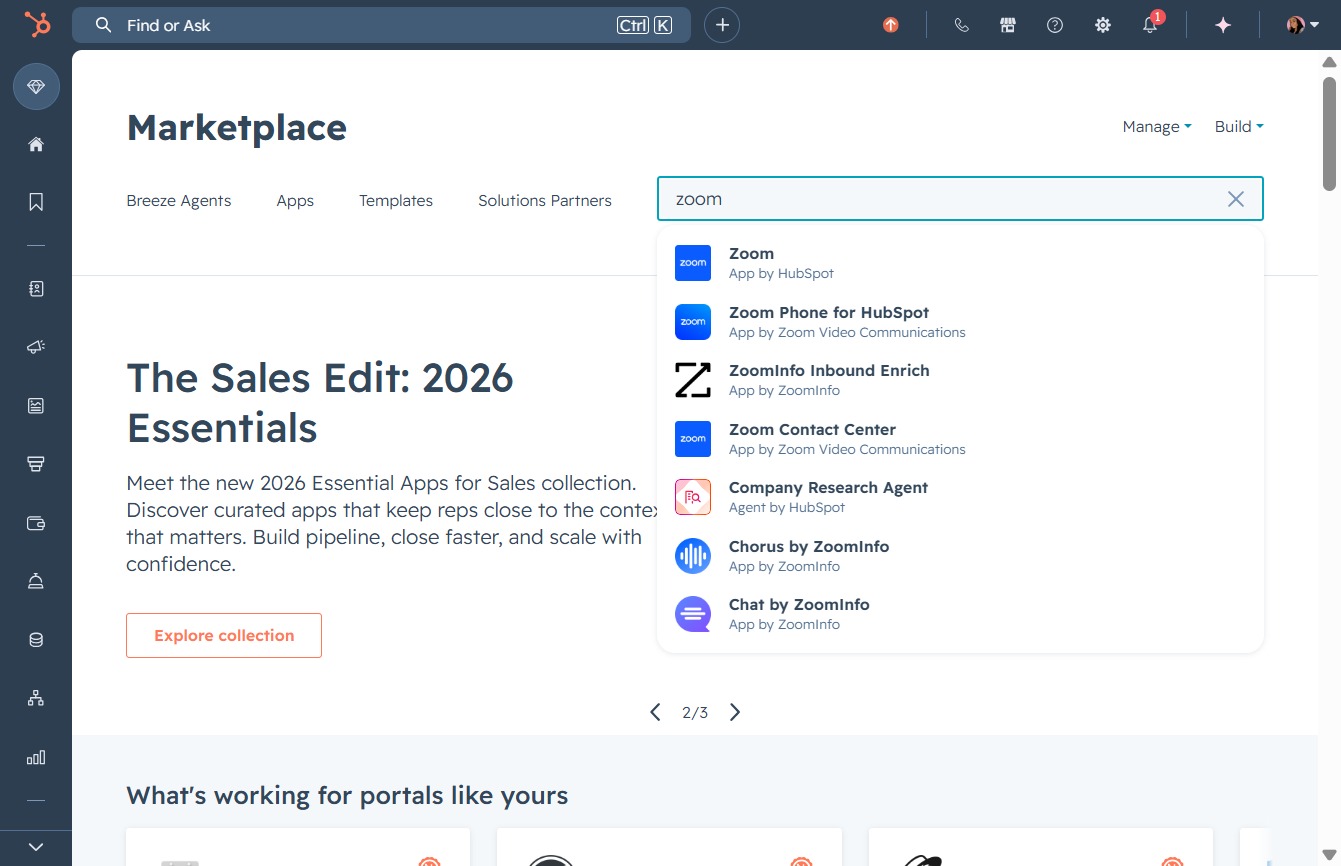Screen dimensions: 1341x866
Task: Open the notifications bell
Action: click(x=1151, y=25)
